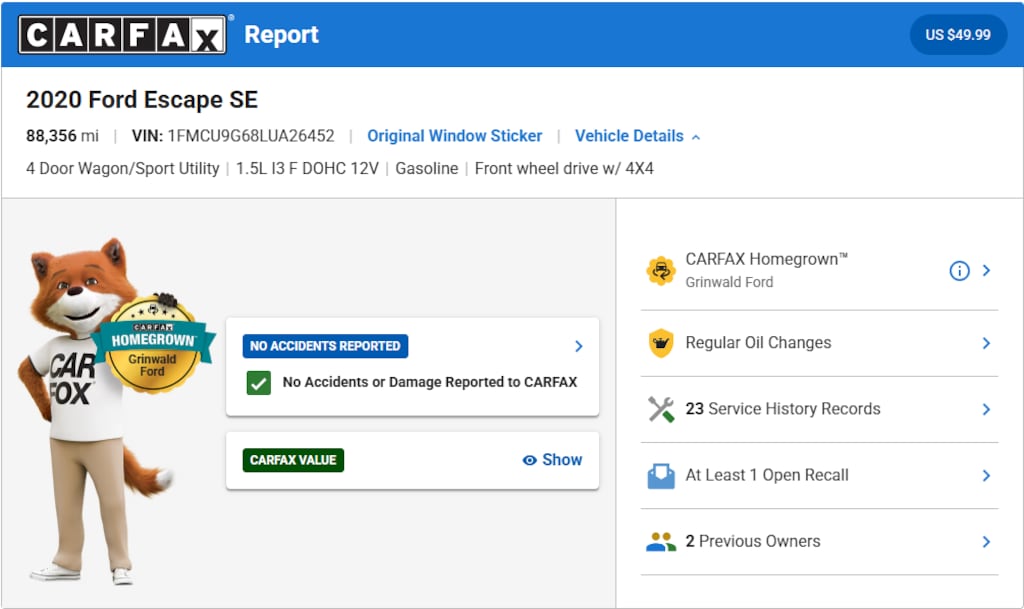Image resolution: width=1024 pixels, height=609 pixels.
Task: Click the Front wheel drive w/ 4X4 text
Action: 564,168
